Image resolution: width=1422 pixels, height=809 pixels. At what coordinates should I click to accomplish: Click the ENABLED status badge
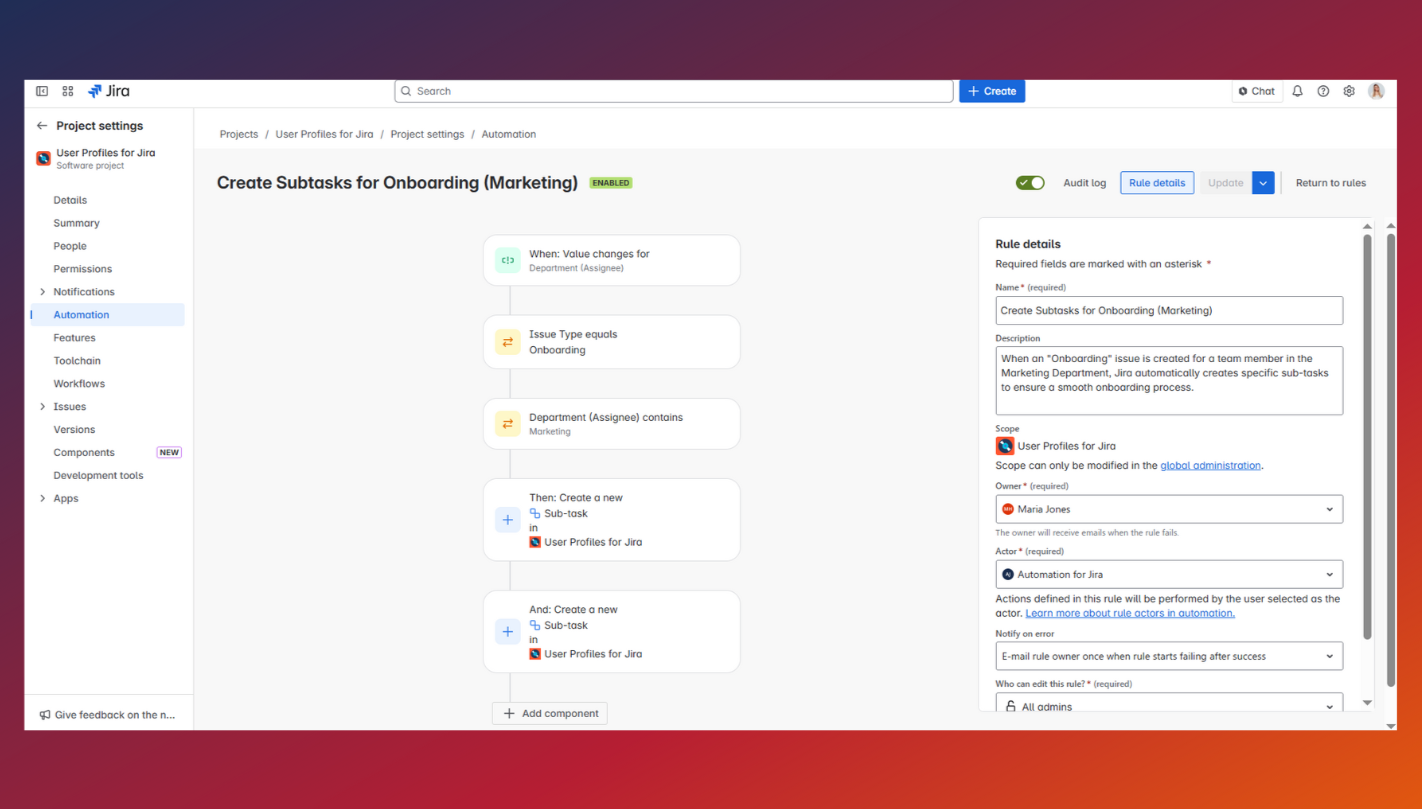coord(611,183)
